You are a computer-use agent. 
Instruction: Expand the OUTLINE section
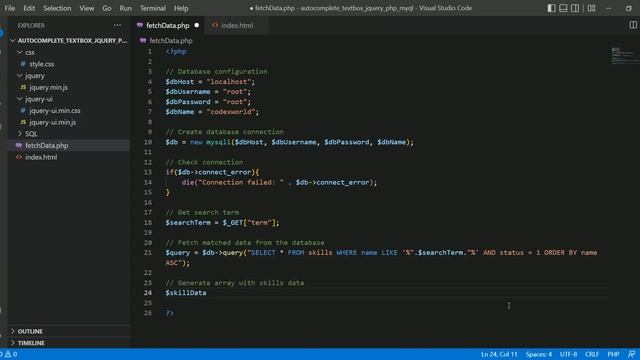point(13,331)
